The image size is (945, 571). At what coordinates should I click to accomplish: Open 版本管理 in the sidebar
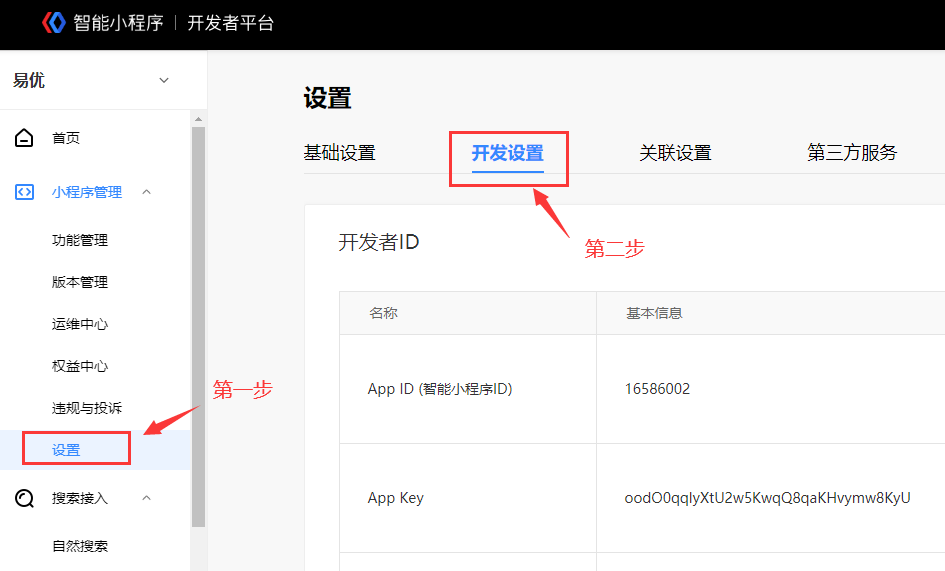click(80, 282)
